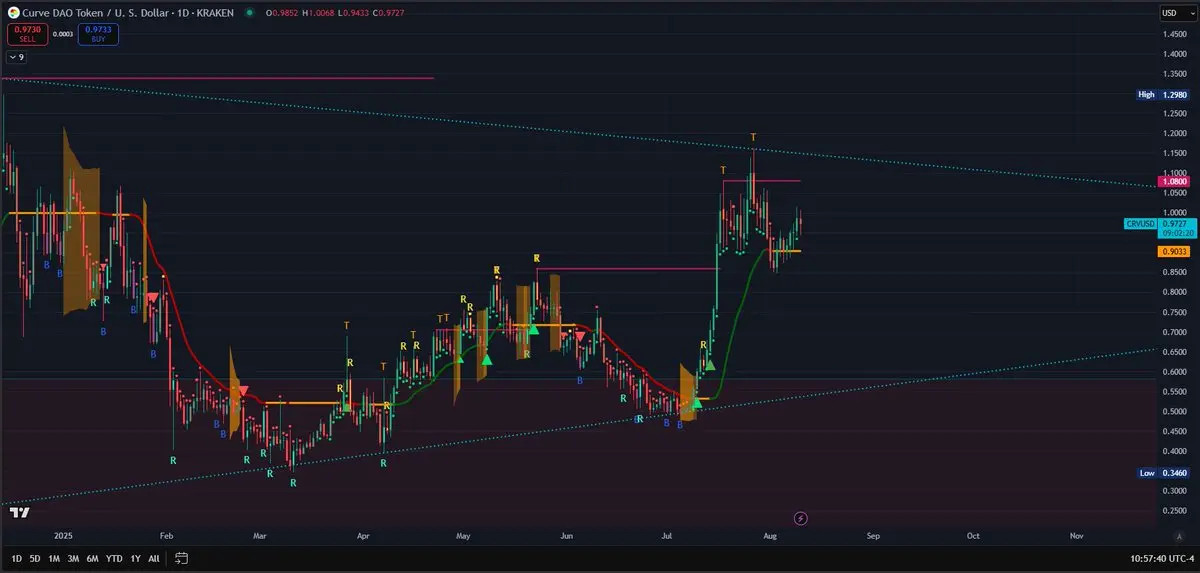The height and width of the screenshot is (573, 1200).
Task: Click the Apr label on time axis
Action: (362, 536)
